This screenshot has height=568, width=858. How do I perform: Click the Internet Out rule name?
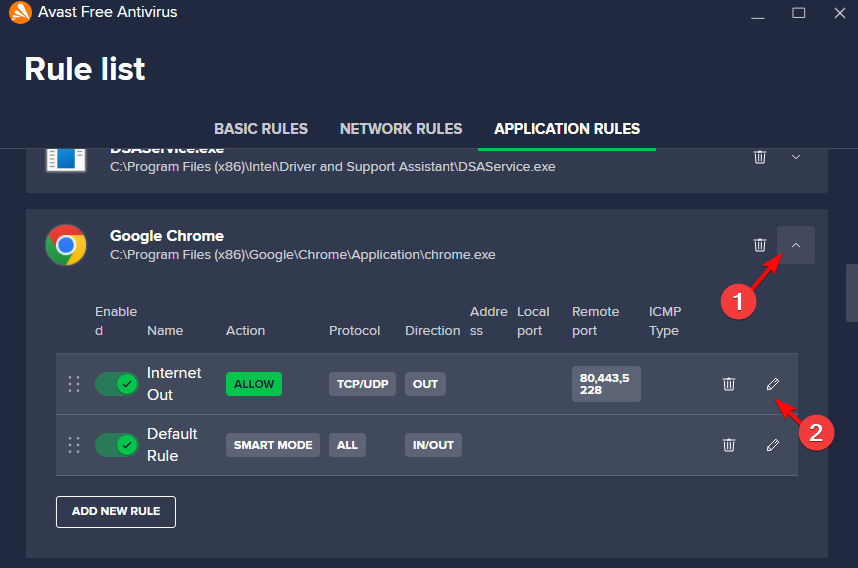click(173, 384)
